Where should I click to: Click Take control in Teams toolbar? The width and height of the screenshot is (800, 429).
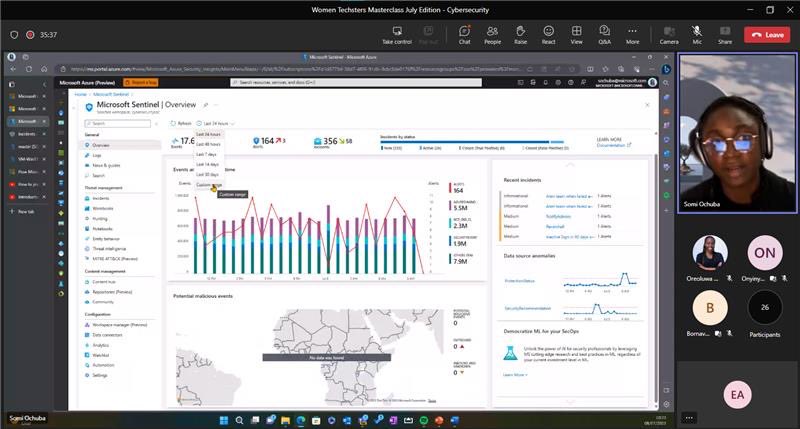(396, 35)
